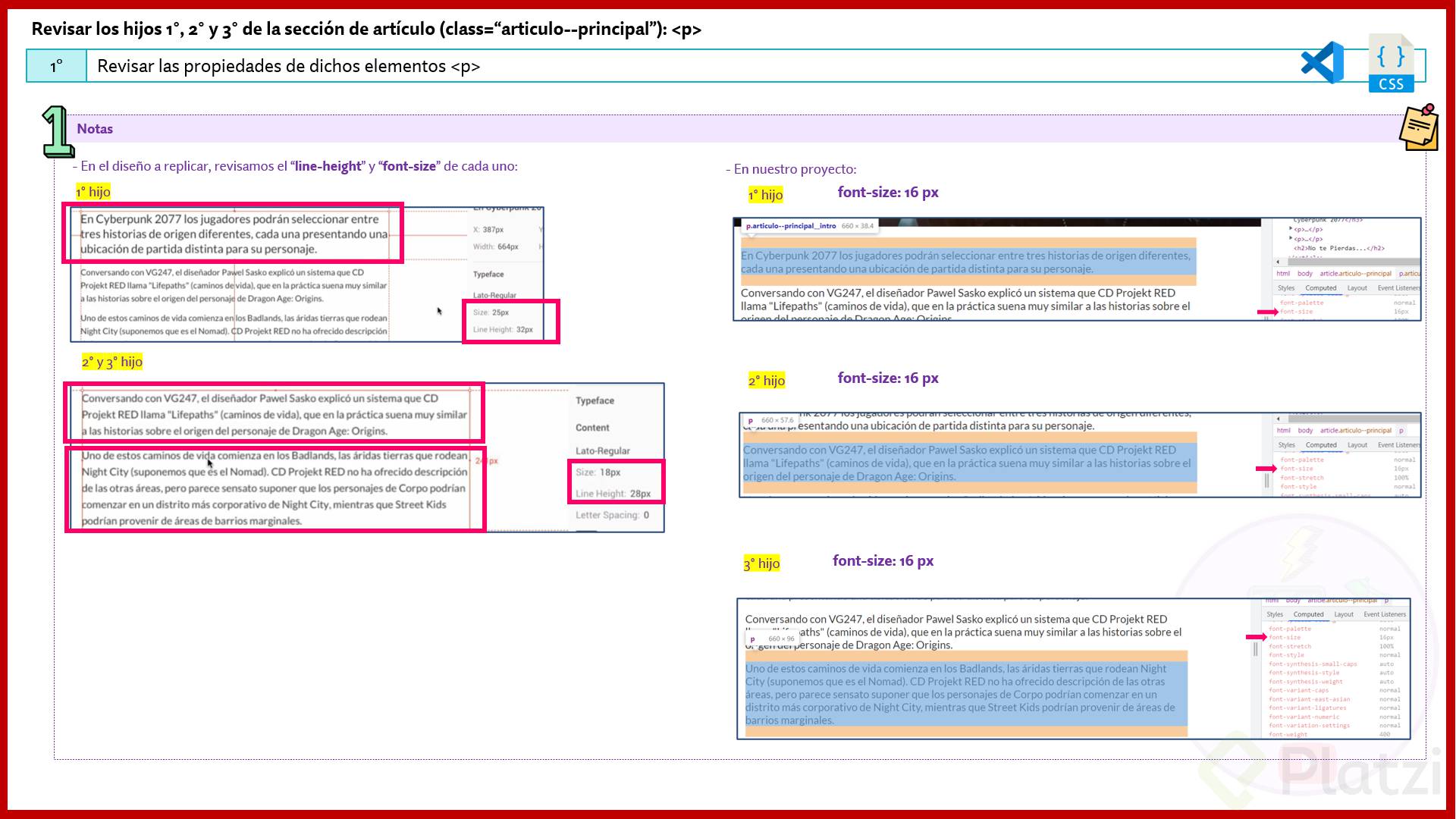The image size is (1456, 819).
Task: Select the <h2>No te Pierdas node
Action: click(x=1338, y=248)
